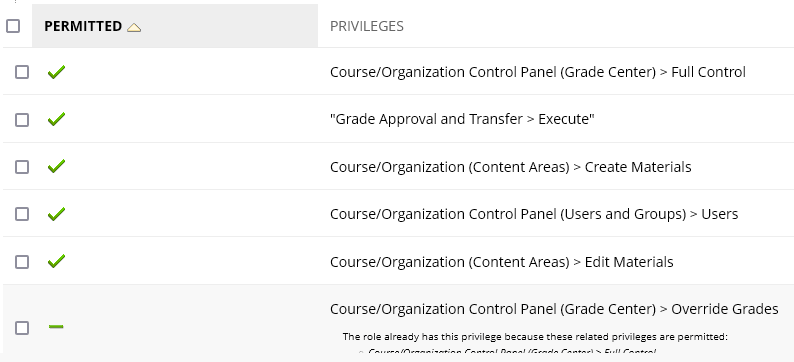Sort by the PERMITTED column header
Image resolution: width=794 pixels, height=362 pixels.
(x=83, y=26)
